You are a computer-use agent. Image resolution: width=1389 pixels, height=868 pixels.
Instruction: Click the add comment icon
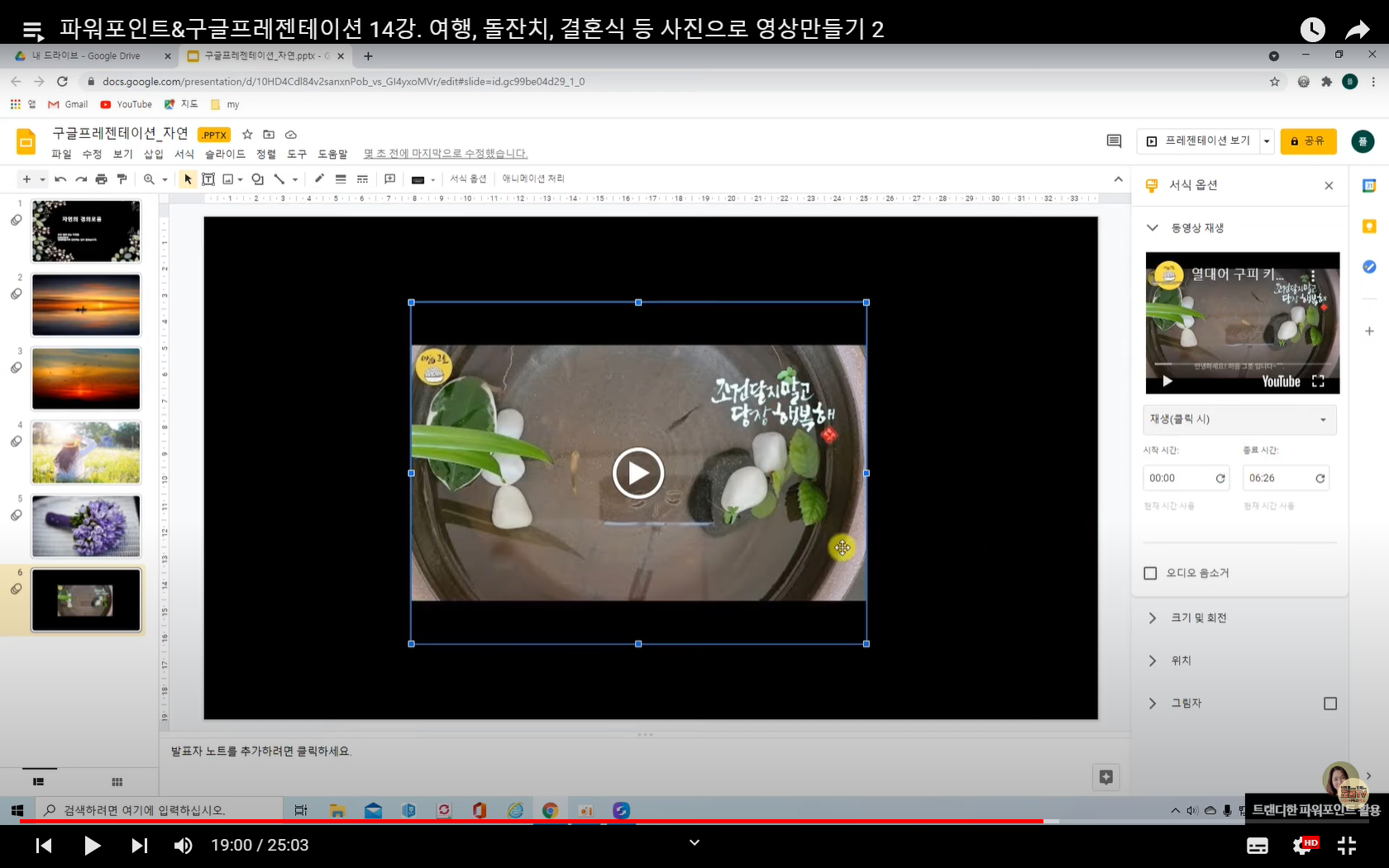(390, 179)
